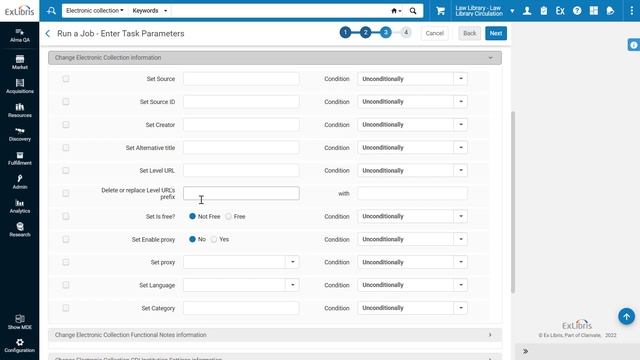Click the Next button

(x=496, y=33)
